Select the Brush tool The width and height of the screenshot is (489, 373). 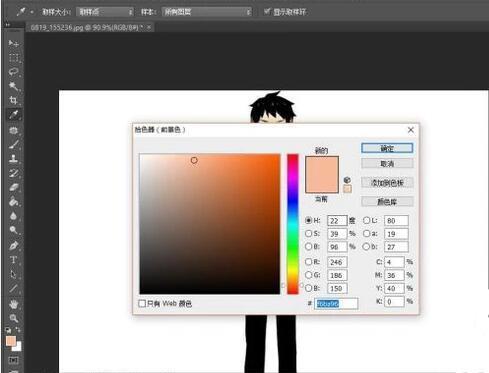coord(13,144)
